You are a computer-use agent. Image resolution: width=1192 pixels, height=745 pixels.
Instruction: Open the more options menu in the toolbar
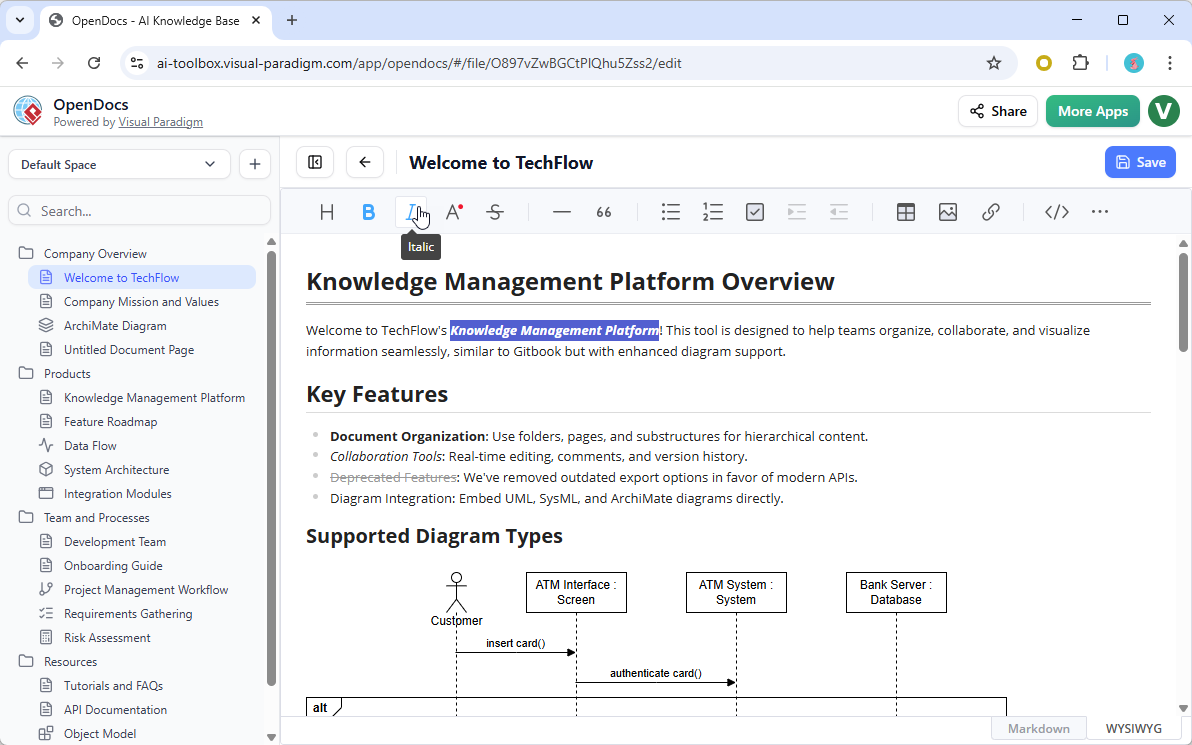tap(1100, 212)
